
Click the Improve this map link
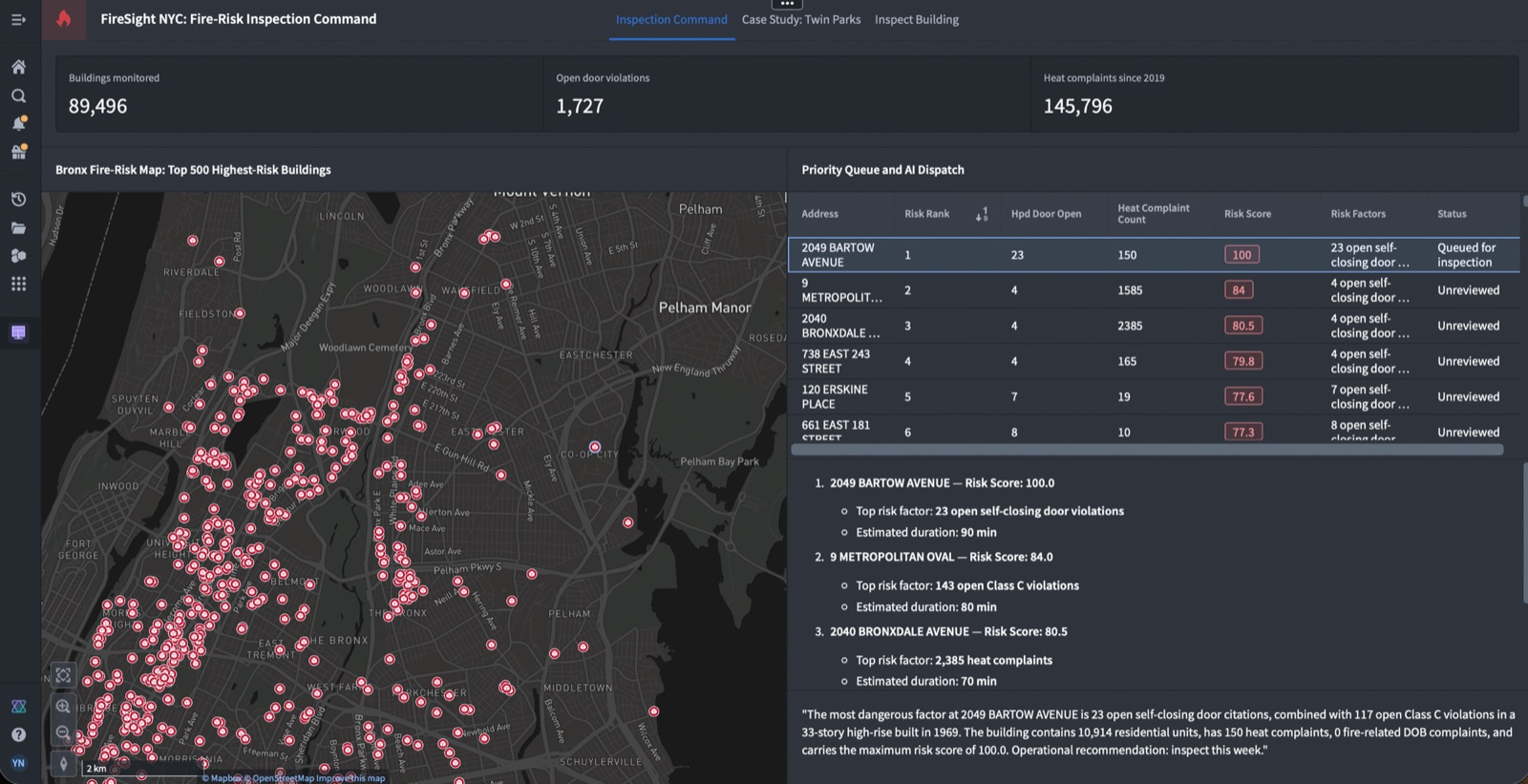click(x=350, y=778)
